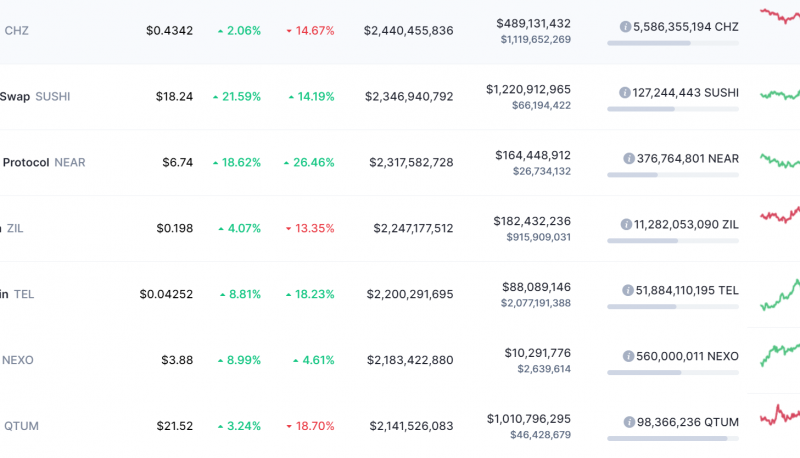Click the info icon beside 5,586,355,194 CHZ
This screenshot has height=458, width=800.
coord(625,27)
